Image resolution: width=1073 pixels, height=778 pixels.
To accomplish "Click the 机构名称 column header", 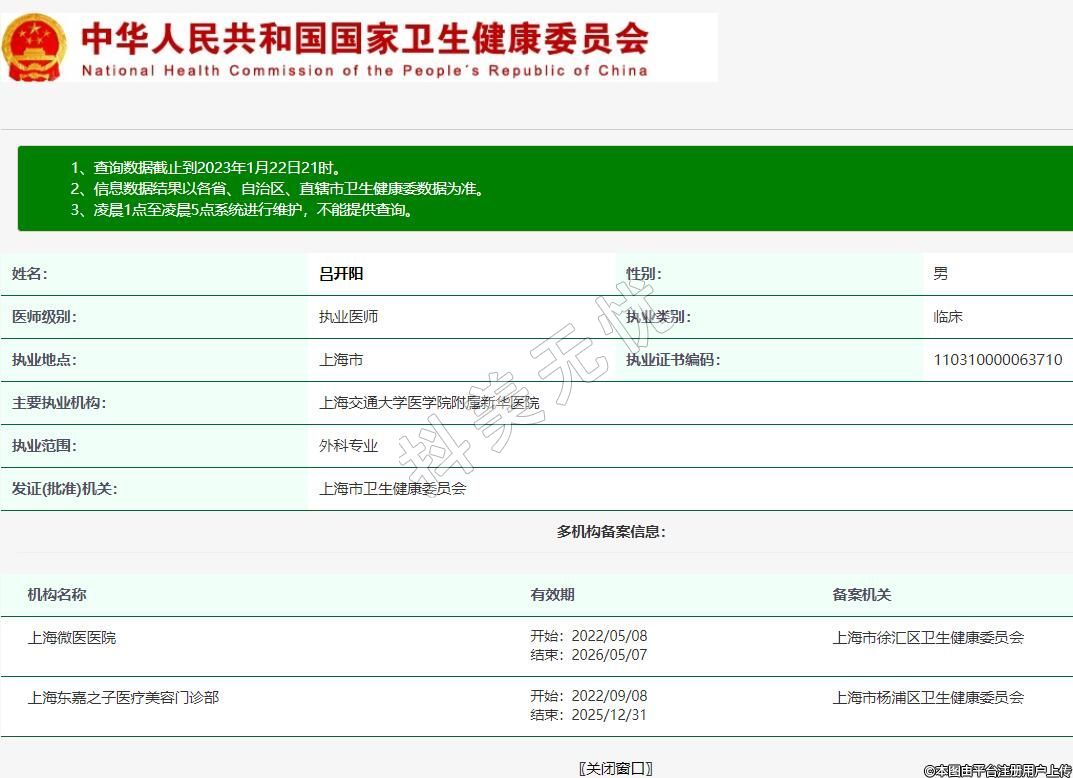I will coord(57,595).
